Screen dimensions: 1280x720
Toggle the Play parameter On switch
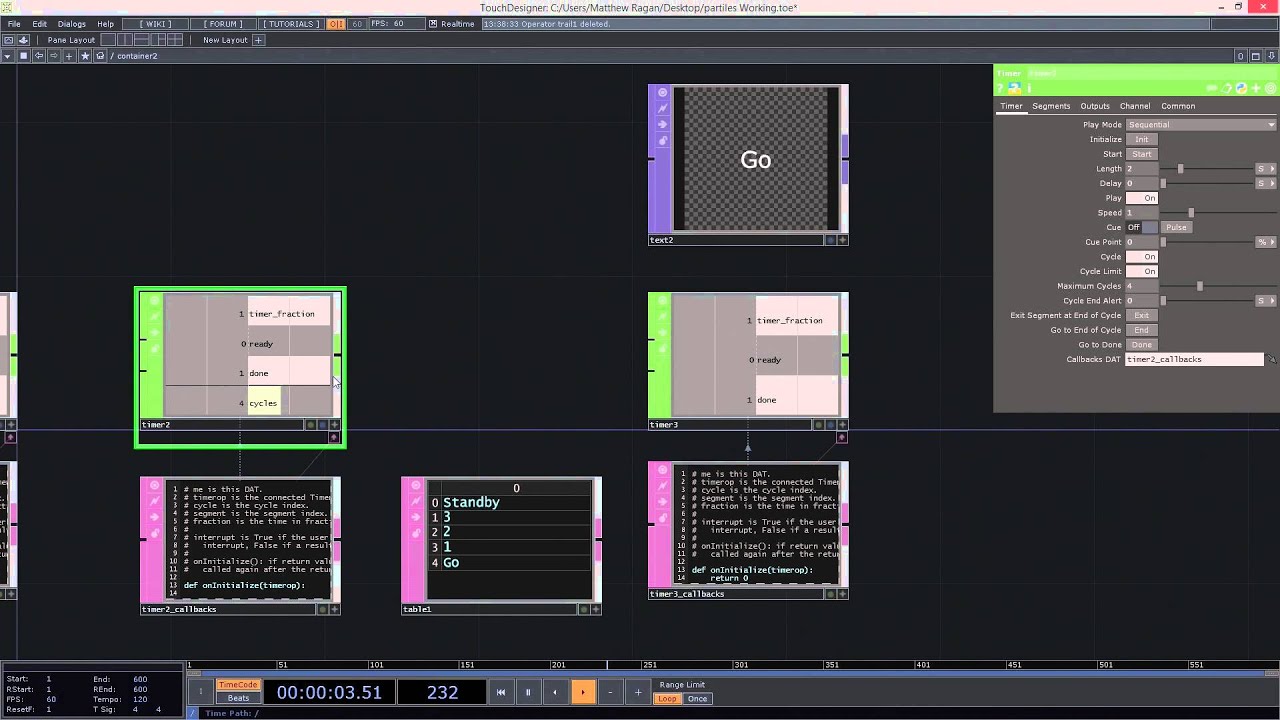[1142, 198]
